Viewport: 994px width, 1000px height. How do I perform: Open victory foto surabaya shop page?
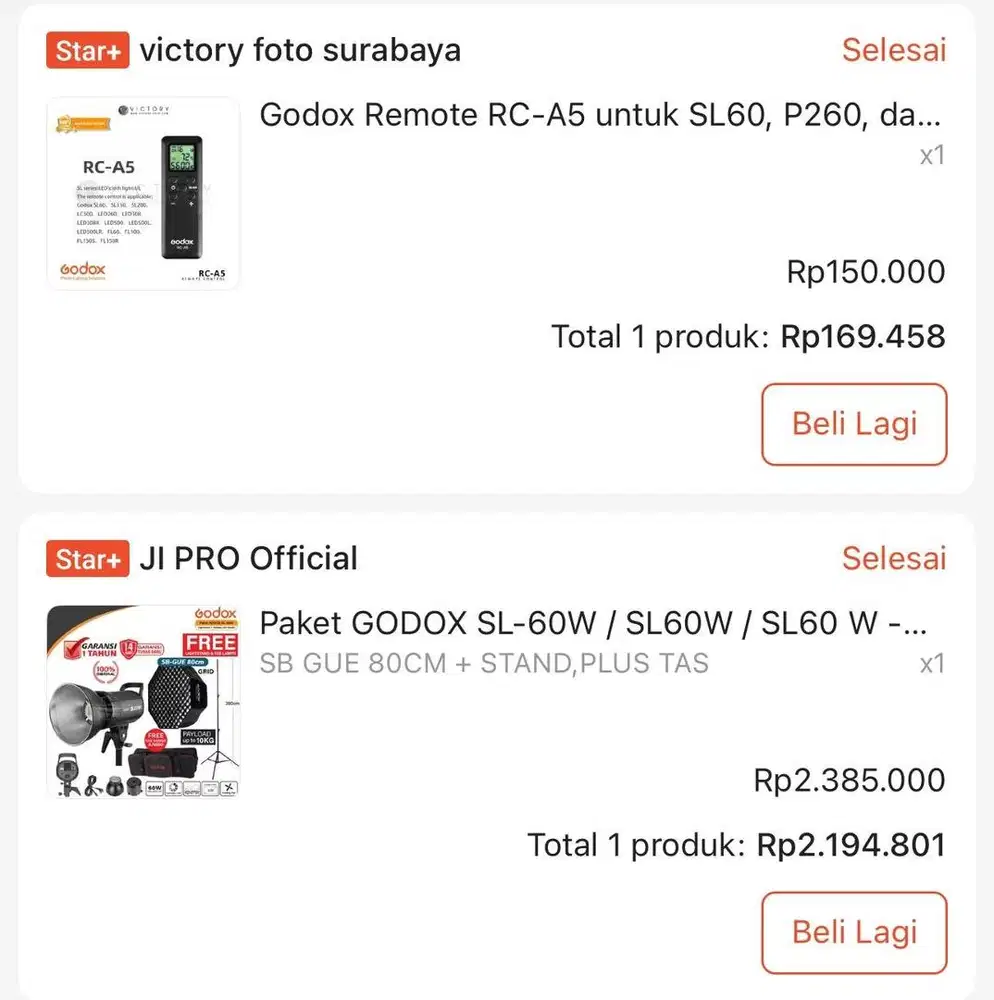tap(300, 50)
